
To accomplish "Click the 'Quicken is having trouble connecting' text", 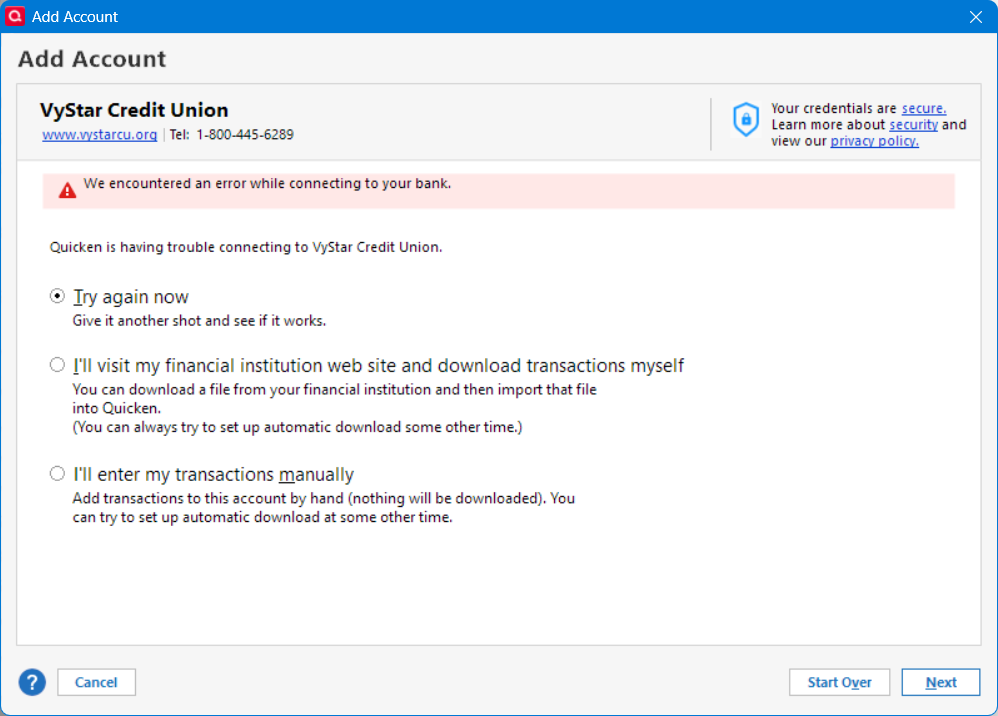I will (246, 247).
